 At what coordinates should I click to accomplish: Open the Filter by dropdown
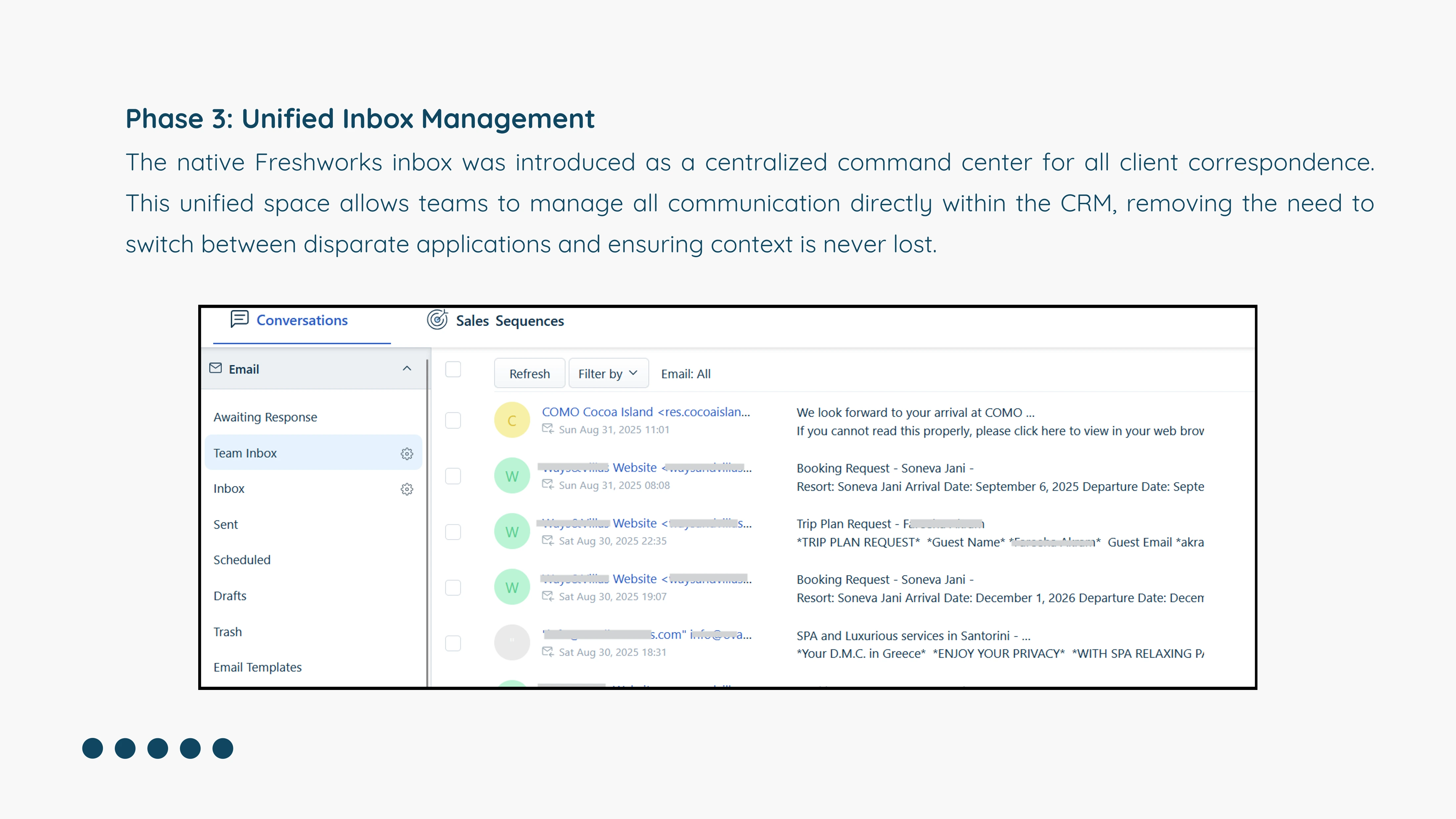608,374
